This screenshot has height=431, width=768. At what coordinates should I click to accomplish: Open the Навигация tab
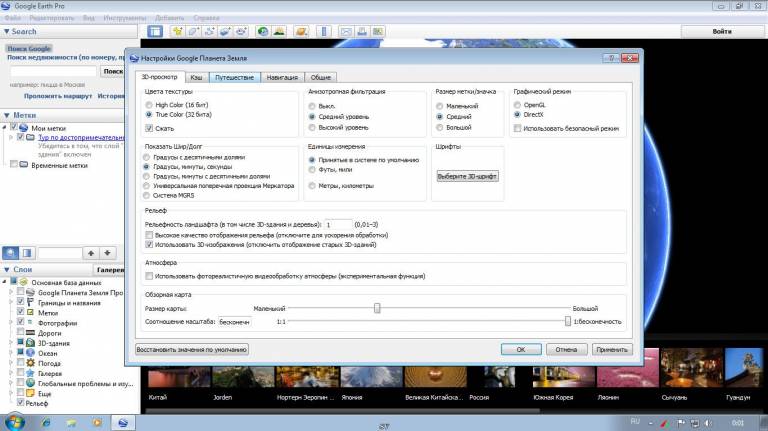click(282, 77)
